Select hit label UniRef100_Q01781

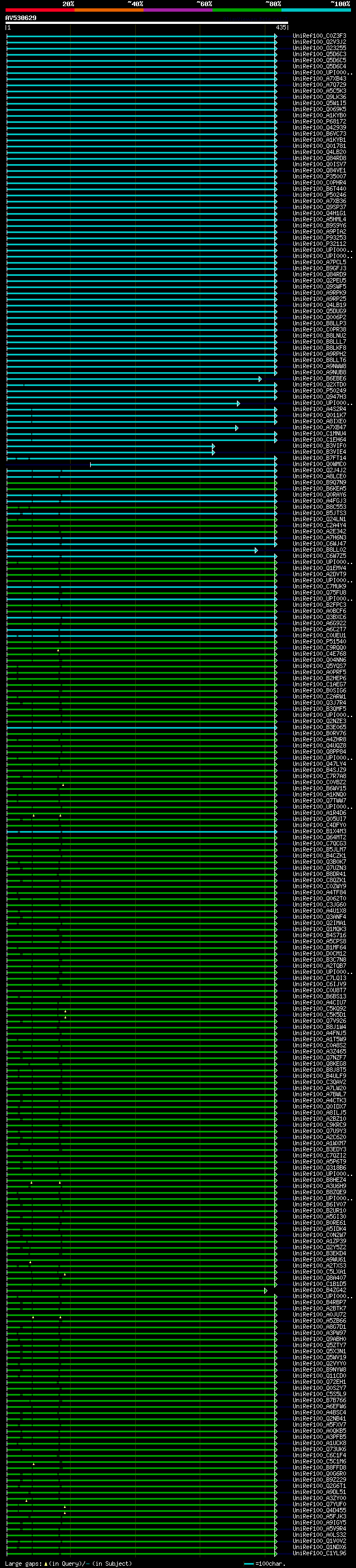click(319, 146)
